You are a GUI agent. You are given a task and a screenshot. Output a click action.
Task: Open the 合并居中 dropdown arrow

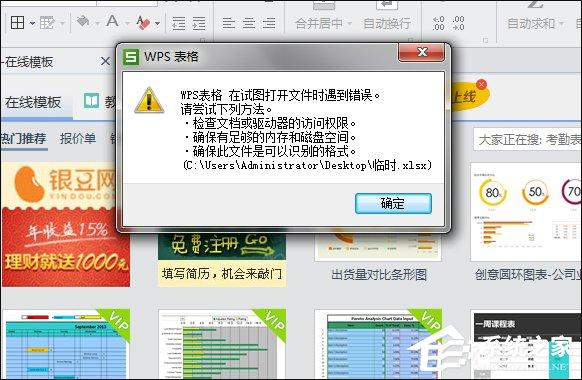pyautogui.click(x=349, y=24)
